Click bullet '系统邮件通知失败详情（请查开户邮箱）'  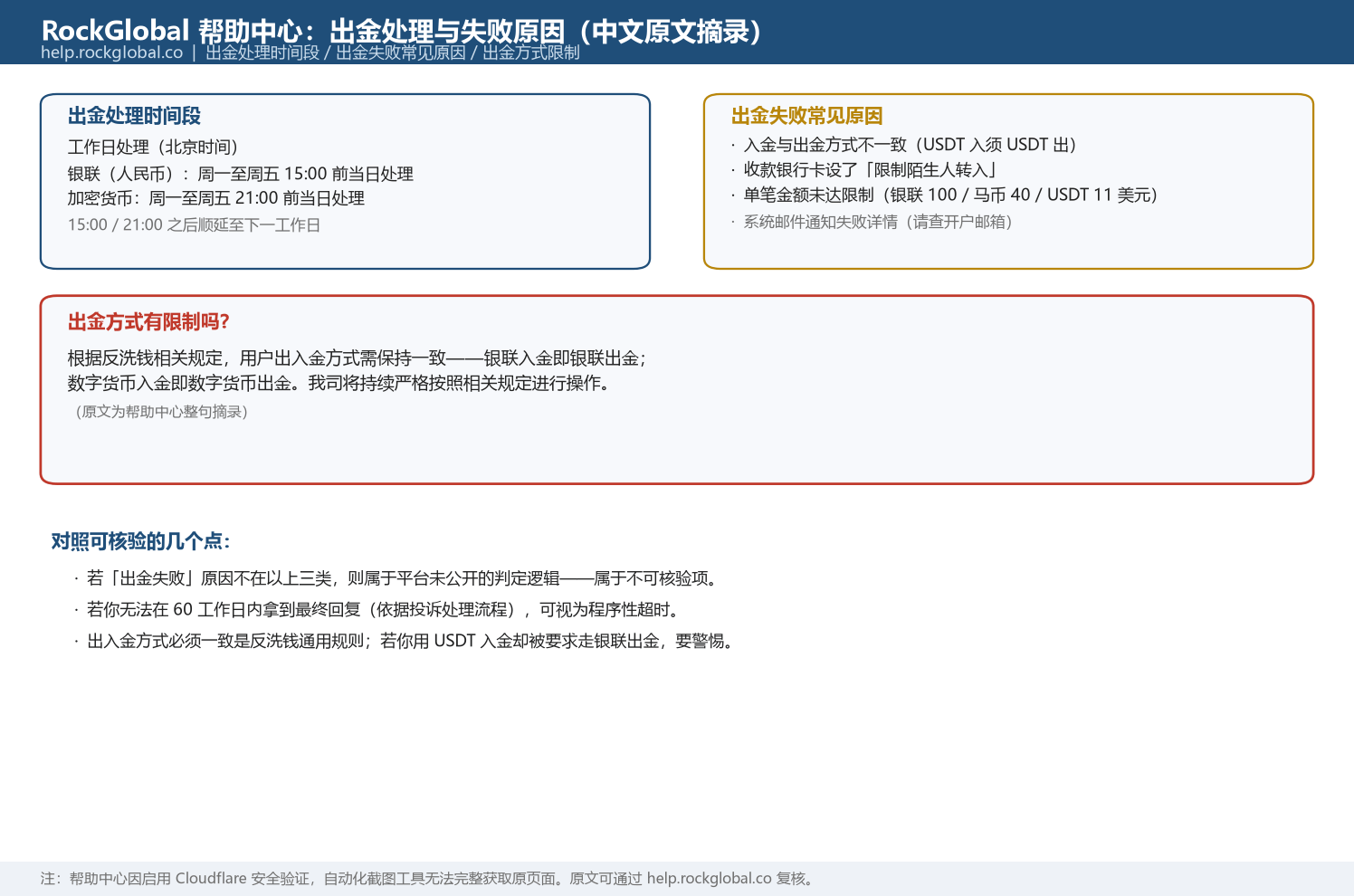(872, 222)
